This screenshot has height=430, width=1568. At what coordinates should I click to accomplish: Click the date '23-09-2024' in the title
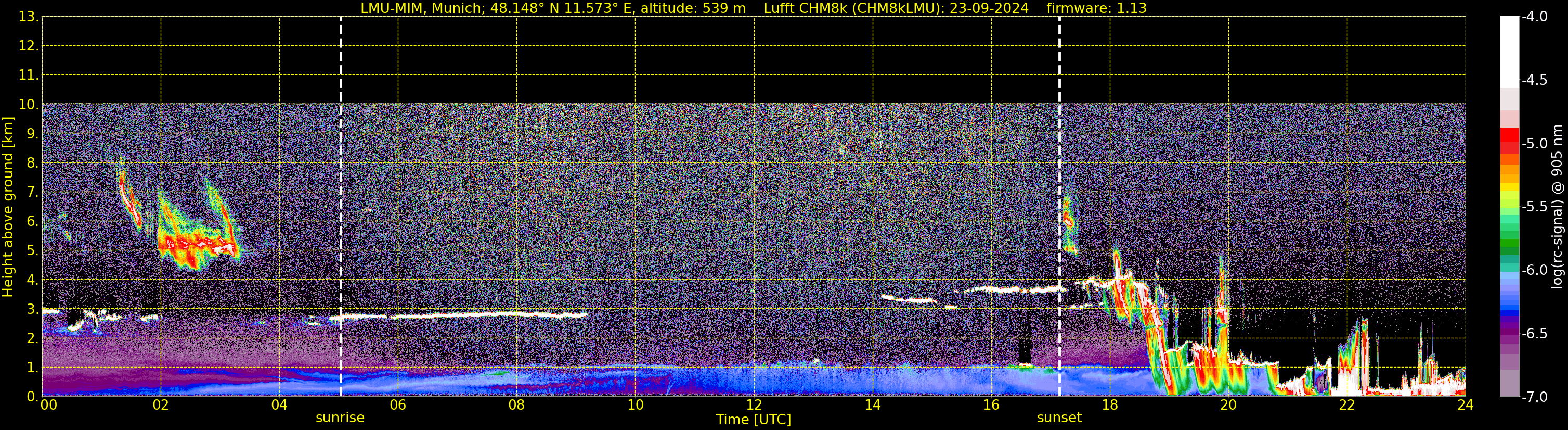click(989, 8)
